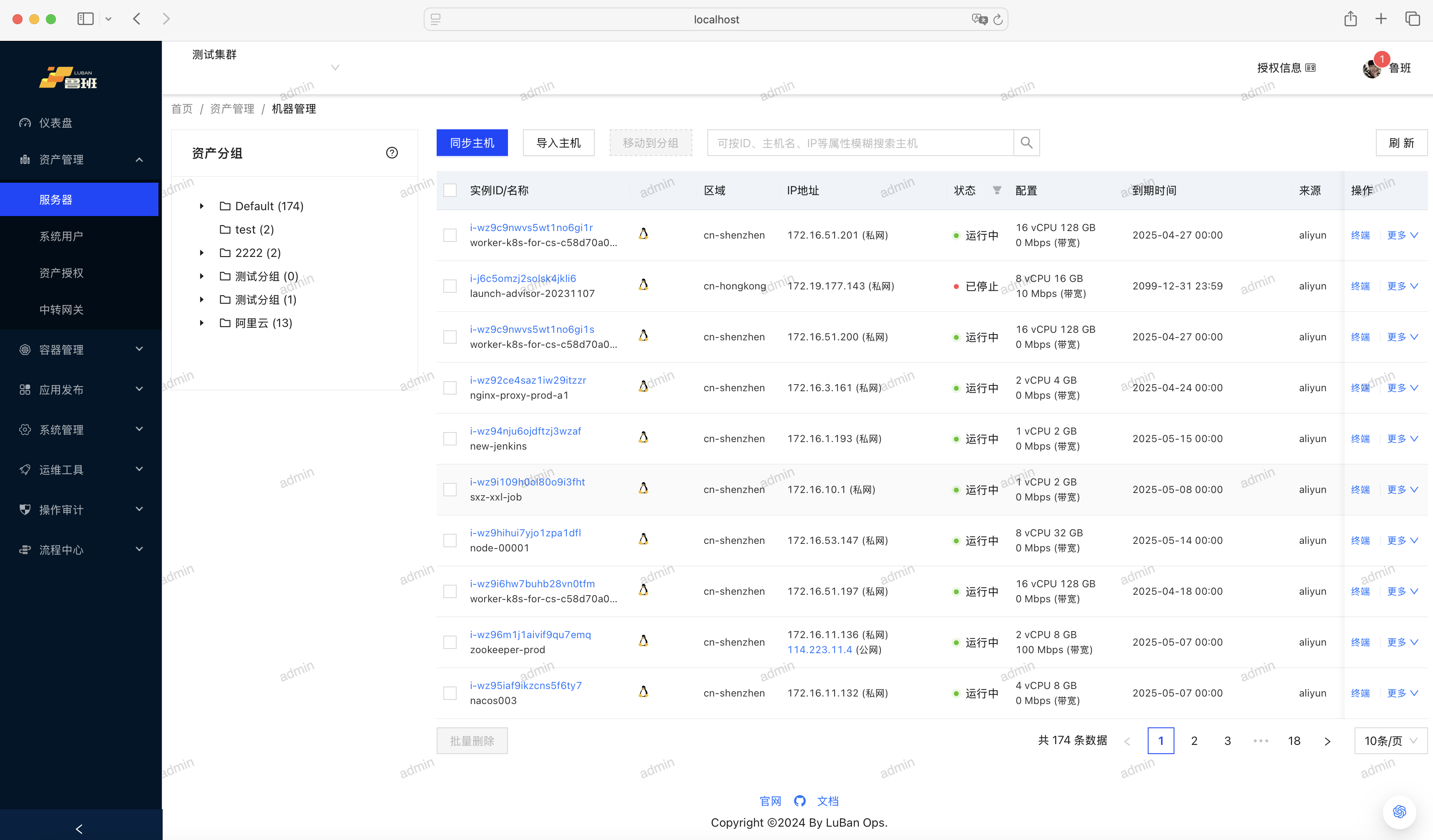
Task: Open the GitHub icon link in footer
Action: (799, 801)
